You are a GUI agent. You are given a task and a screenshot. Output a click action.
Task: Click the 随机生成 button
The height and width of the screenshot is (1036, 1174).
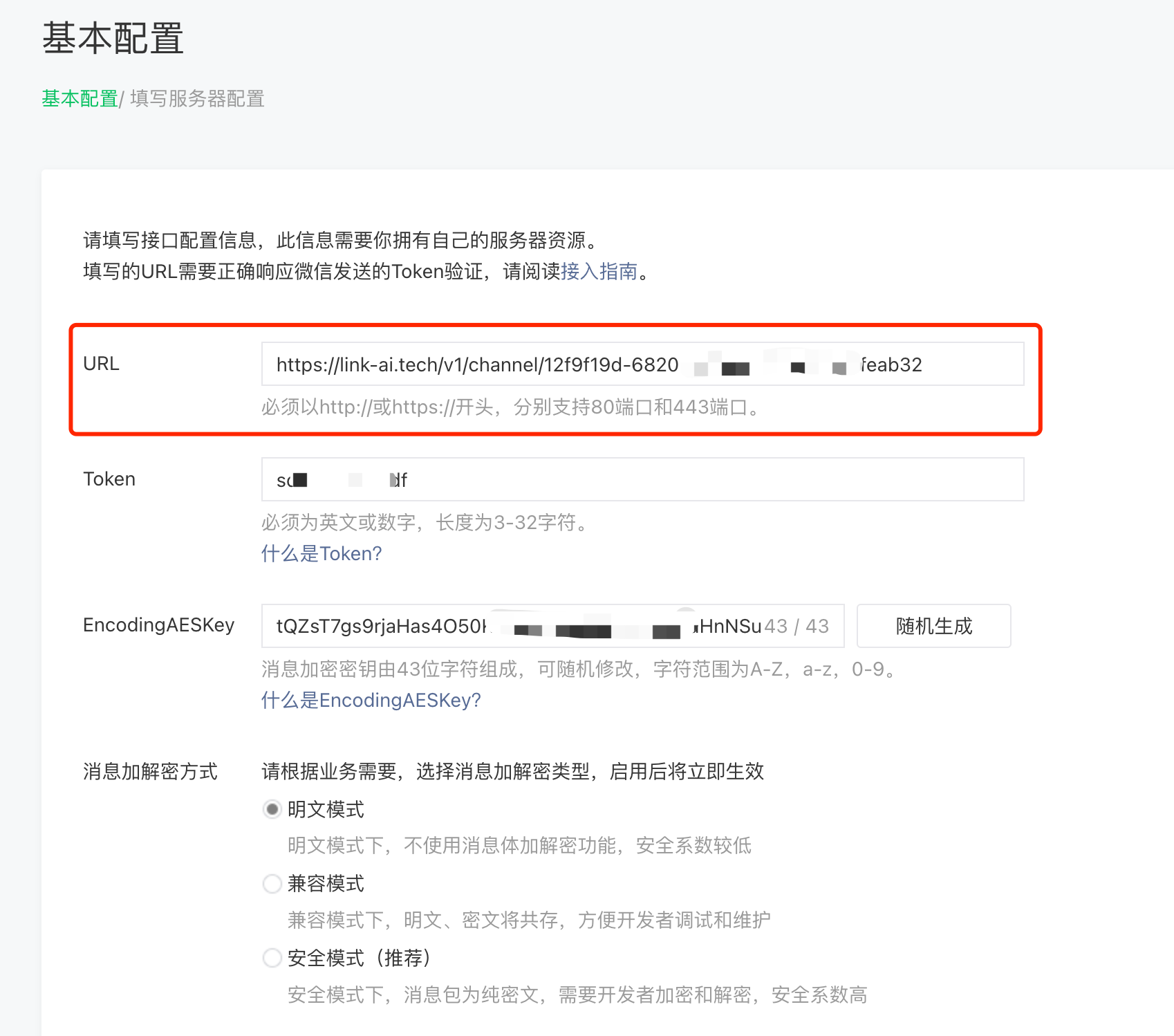(933, 626)
